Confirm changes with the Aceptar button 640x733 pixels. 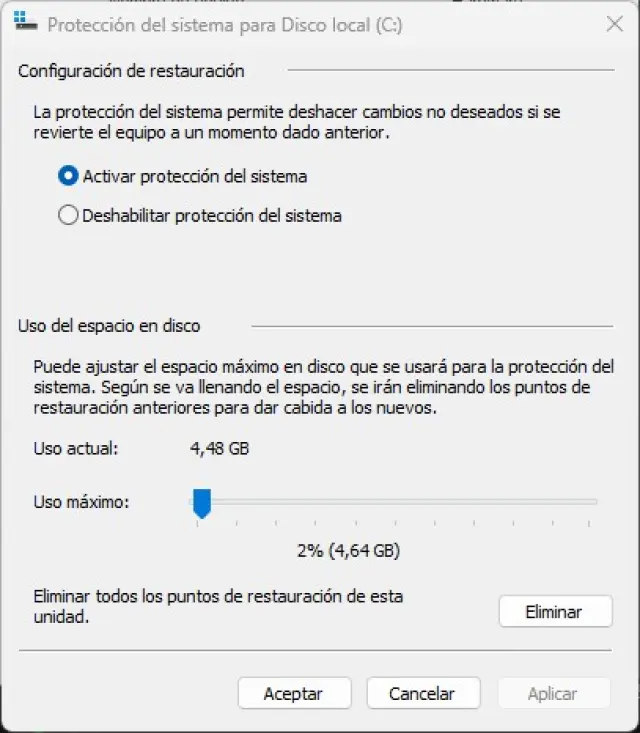click(x=294, y=693)
